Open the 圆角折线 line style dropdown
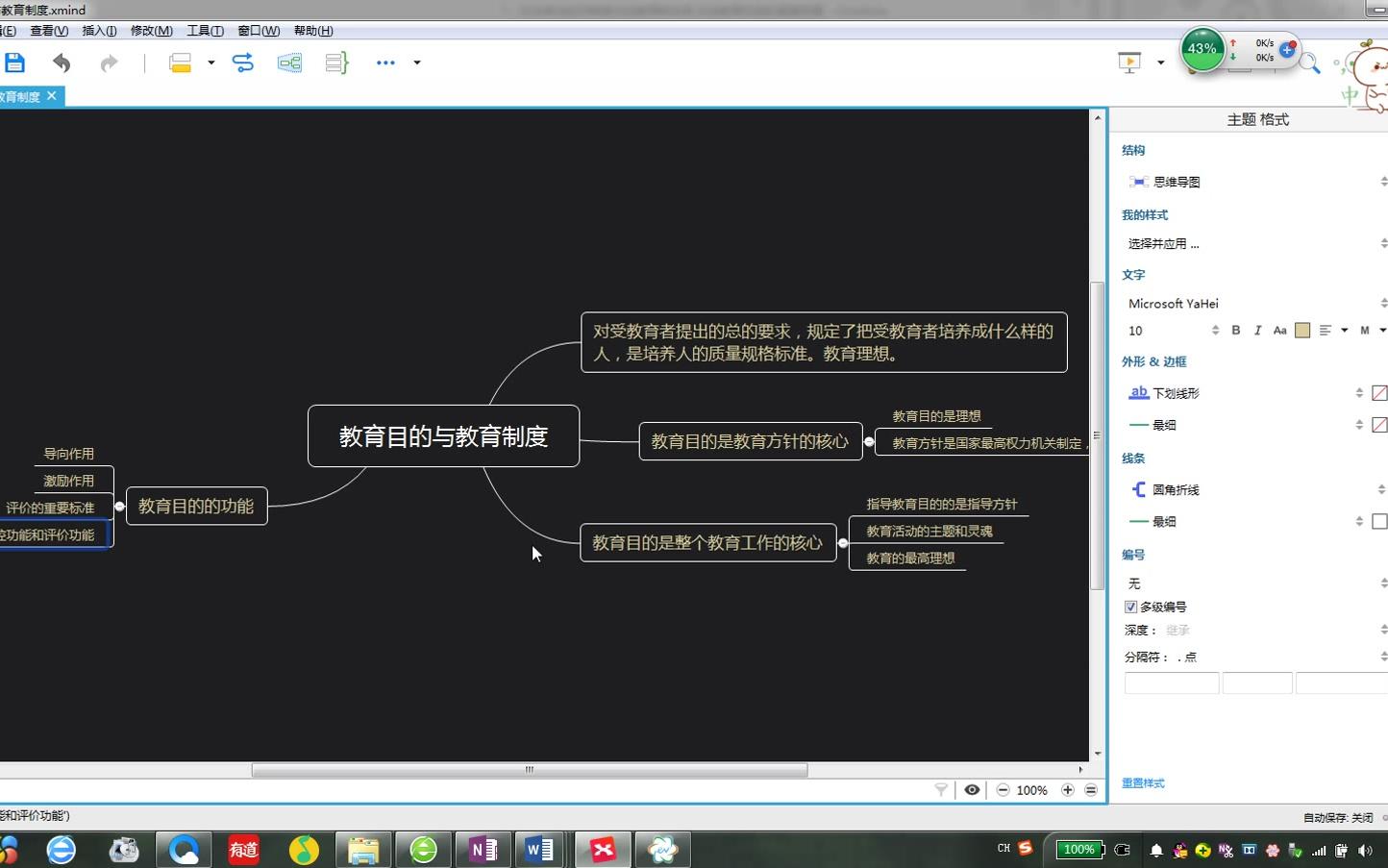 point(1250,489)
